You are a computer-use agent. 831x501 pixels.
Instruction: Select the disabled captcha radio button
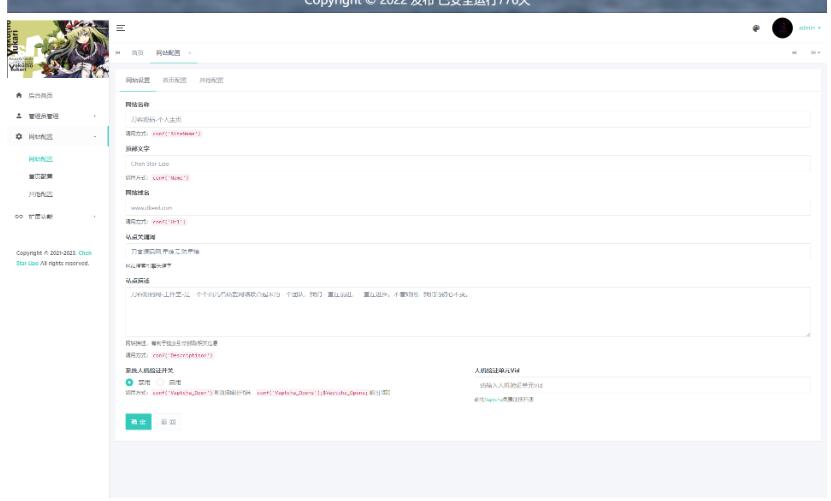[161, 382]
